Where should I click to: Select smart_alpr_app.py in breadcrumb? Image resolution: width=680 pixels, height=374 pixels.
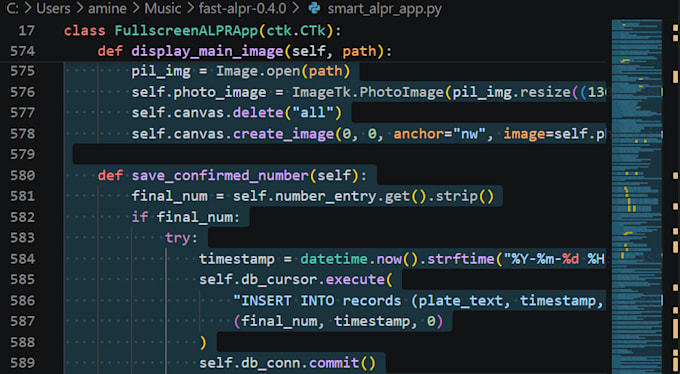(x=384, y=9)
